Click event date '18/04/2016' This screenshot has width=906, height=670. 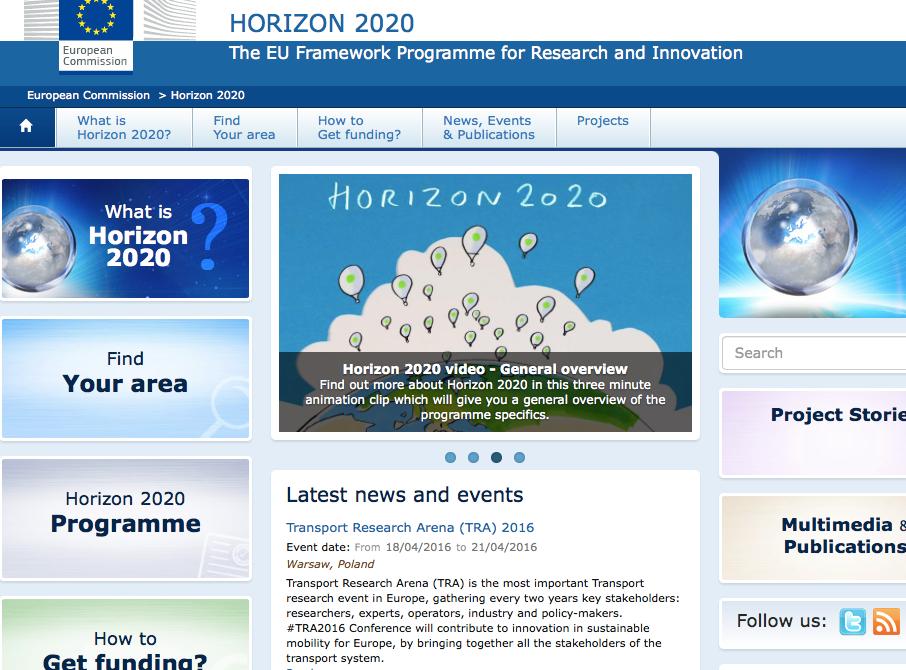[418, 547]
